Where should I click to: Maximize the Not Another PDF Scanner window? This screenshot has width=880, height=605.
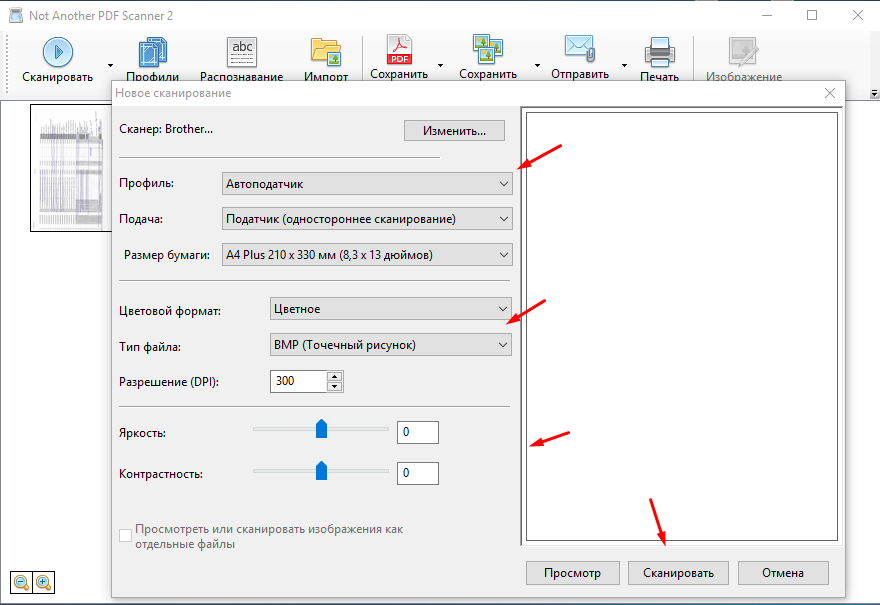812,15
